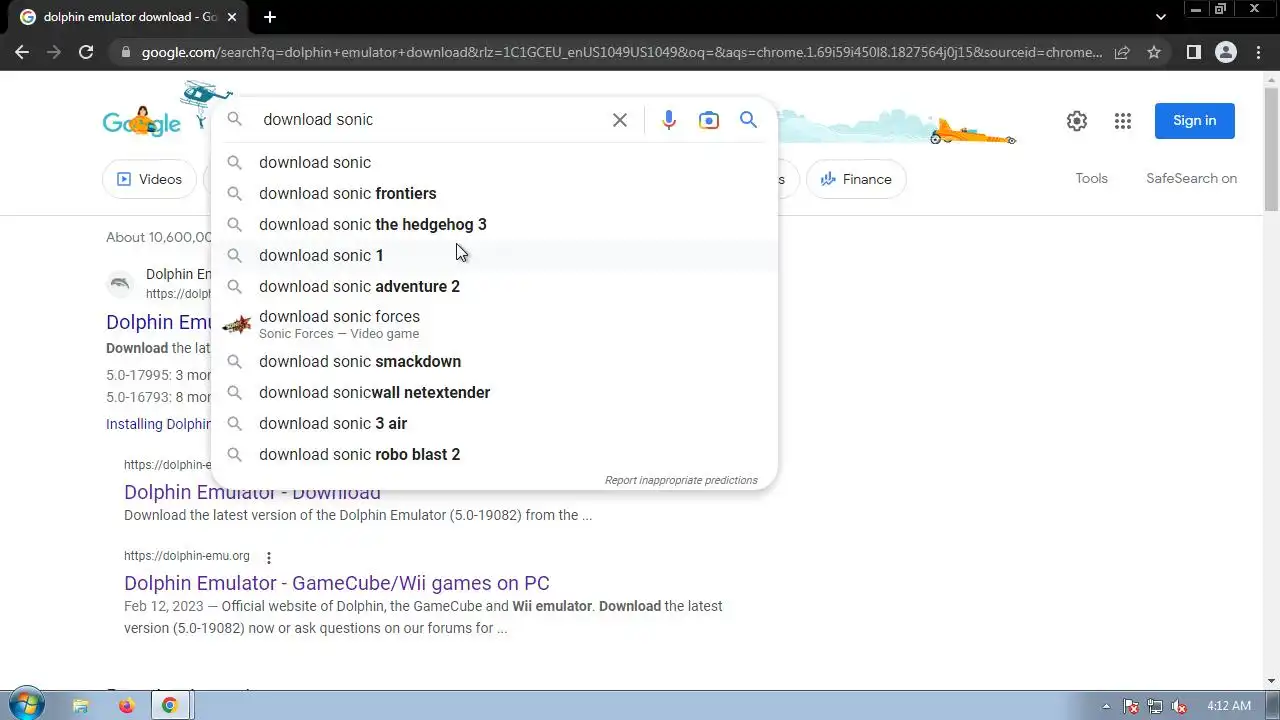Select suggestion 'download sonic 3 air'
The height and width of the screenshot is (720, 1280).
(x=494, y=423)
